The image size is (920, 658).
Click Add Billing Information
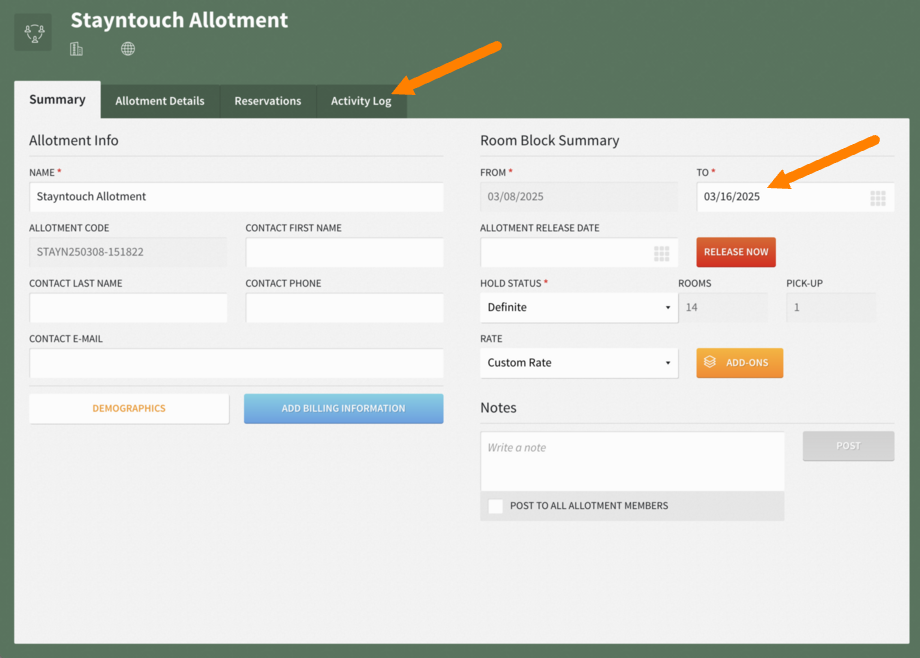343,409
